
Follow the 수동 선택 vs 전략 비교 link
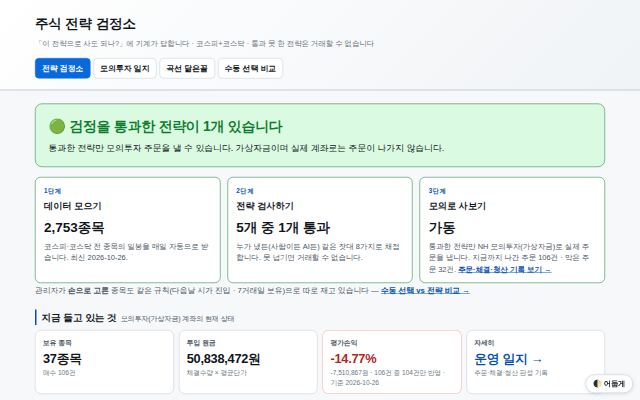click(x=425, y=291)
